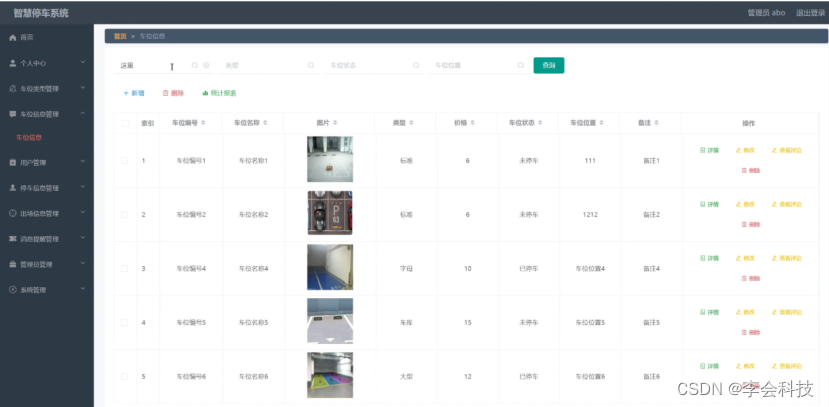Go to 首页 via the breadcrumb
829x407 pixels.
pyautogui.click(x=120, y=36)
